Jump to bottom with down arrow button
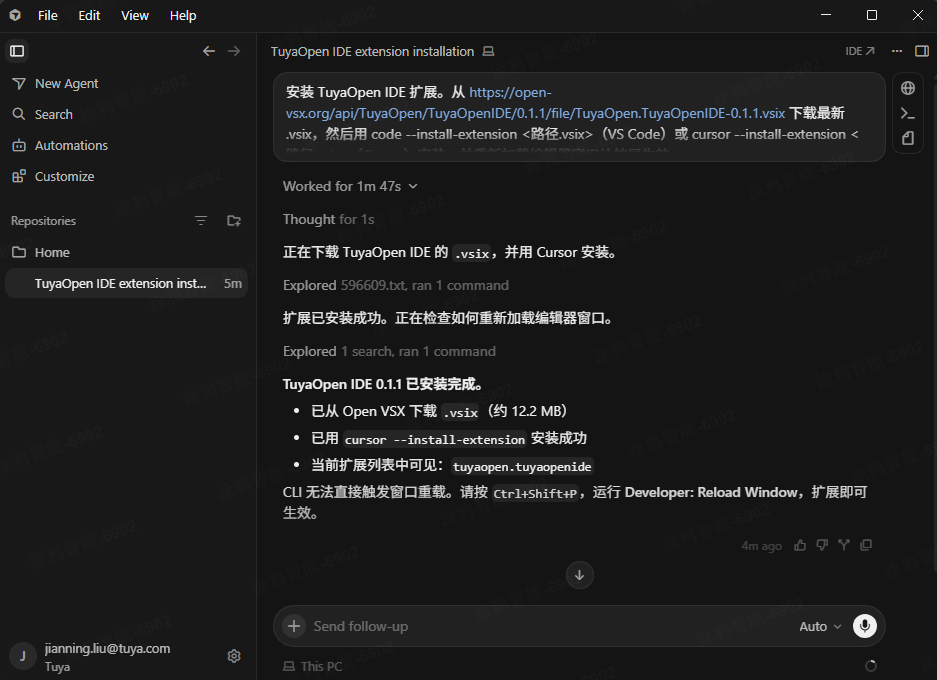The image size is (937, 680). (x=579, y=575)
